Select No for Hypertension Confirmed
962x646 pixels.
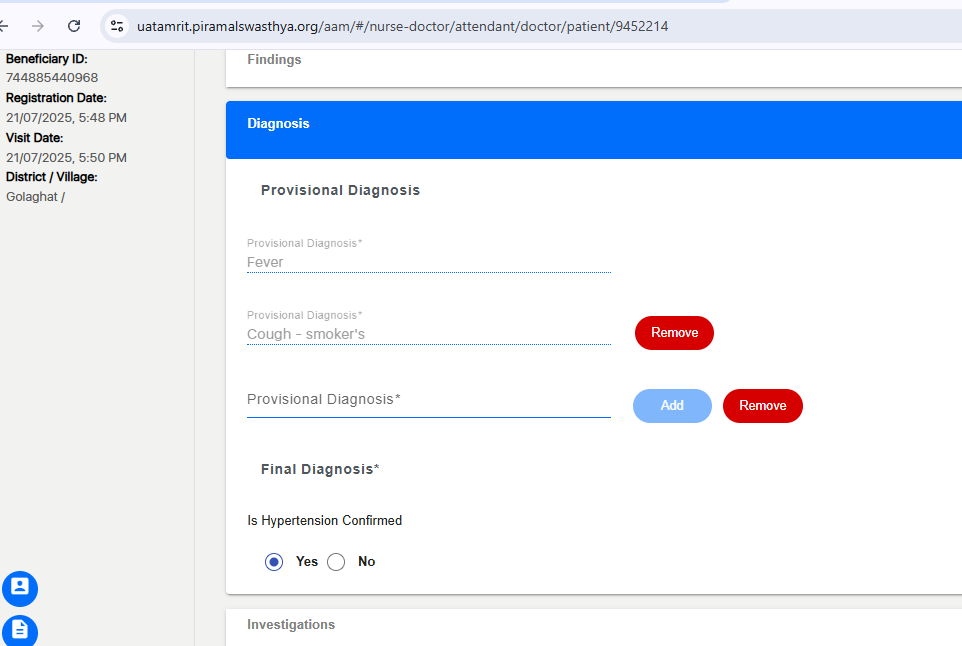coord(336,561)
